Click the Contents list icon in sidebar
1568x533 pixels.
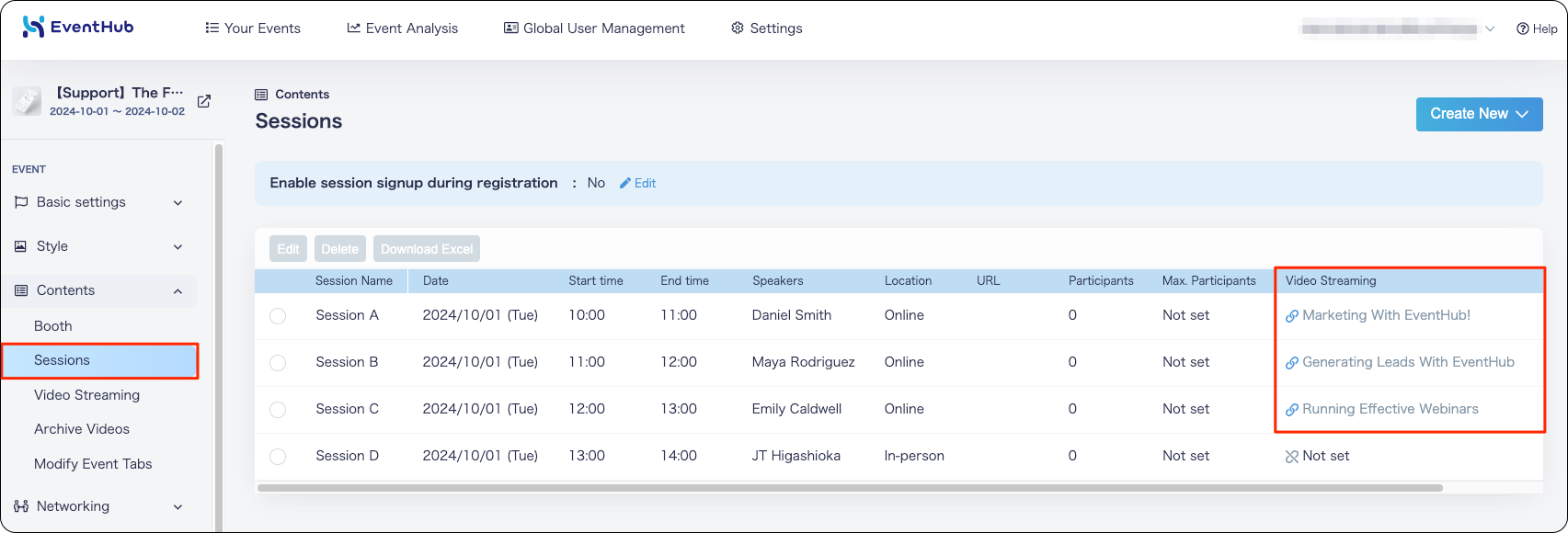pyautogui.click(x=21, y=290)
